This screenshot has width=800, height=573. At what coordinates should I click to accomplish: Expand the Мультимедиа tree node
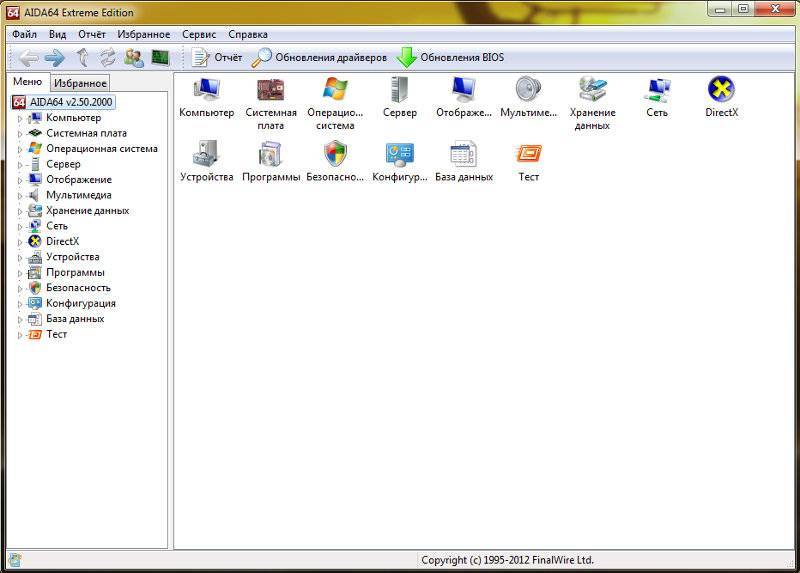(x=20, y=195)
